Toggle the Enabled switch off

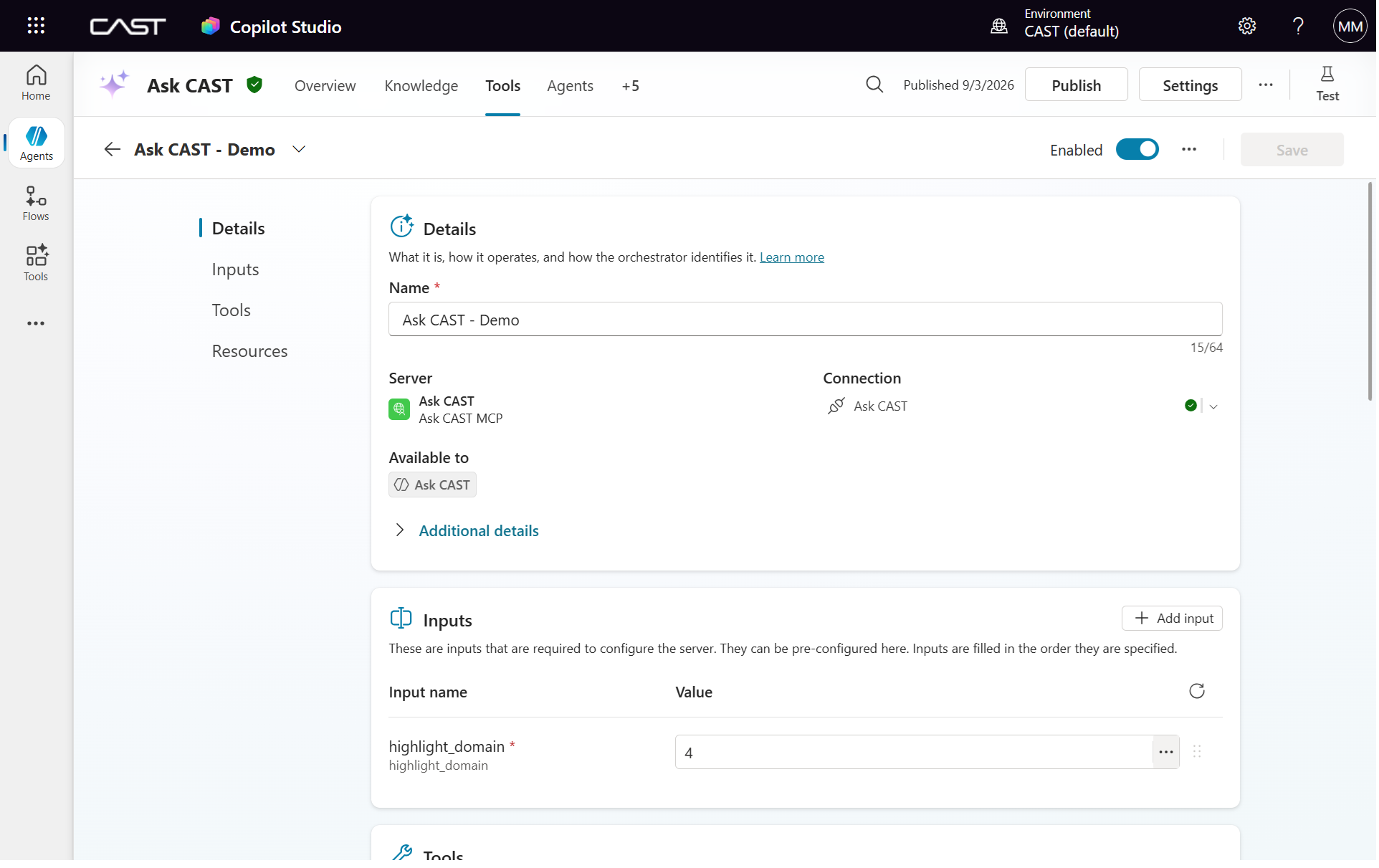click(1137, 150)
